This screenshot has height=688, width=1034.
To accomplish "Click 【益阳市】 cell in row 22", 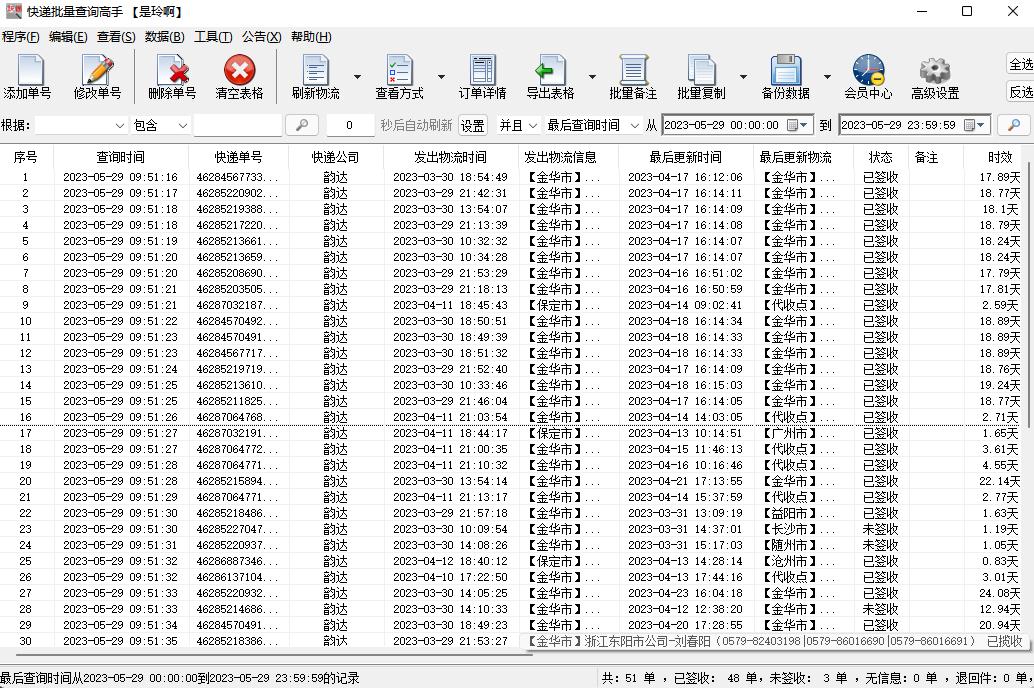I will point(798,513).
